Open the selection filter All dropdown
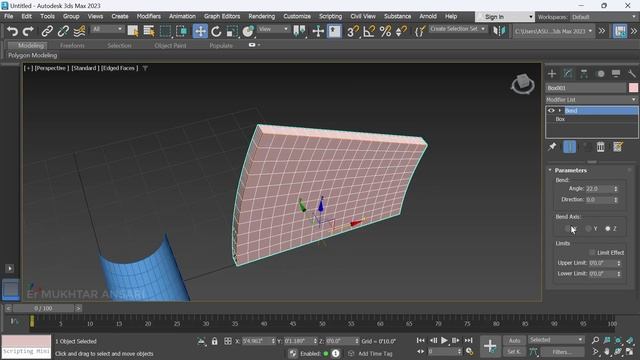The width and height of the screenshot is (640, 360). click(x=107, y=29)
